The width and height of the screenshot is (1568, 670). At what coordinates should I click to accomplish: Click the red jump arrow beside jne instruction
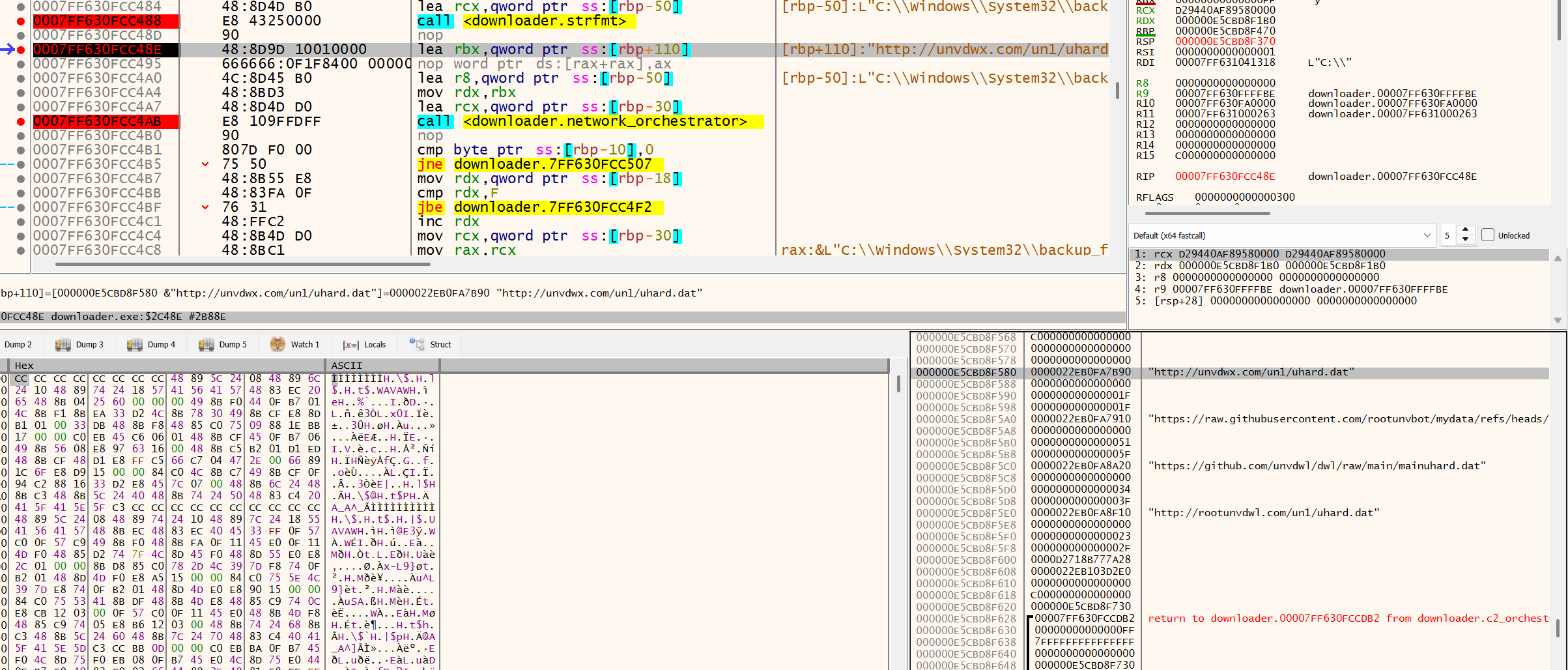[205, 164]
